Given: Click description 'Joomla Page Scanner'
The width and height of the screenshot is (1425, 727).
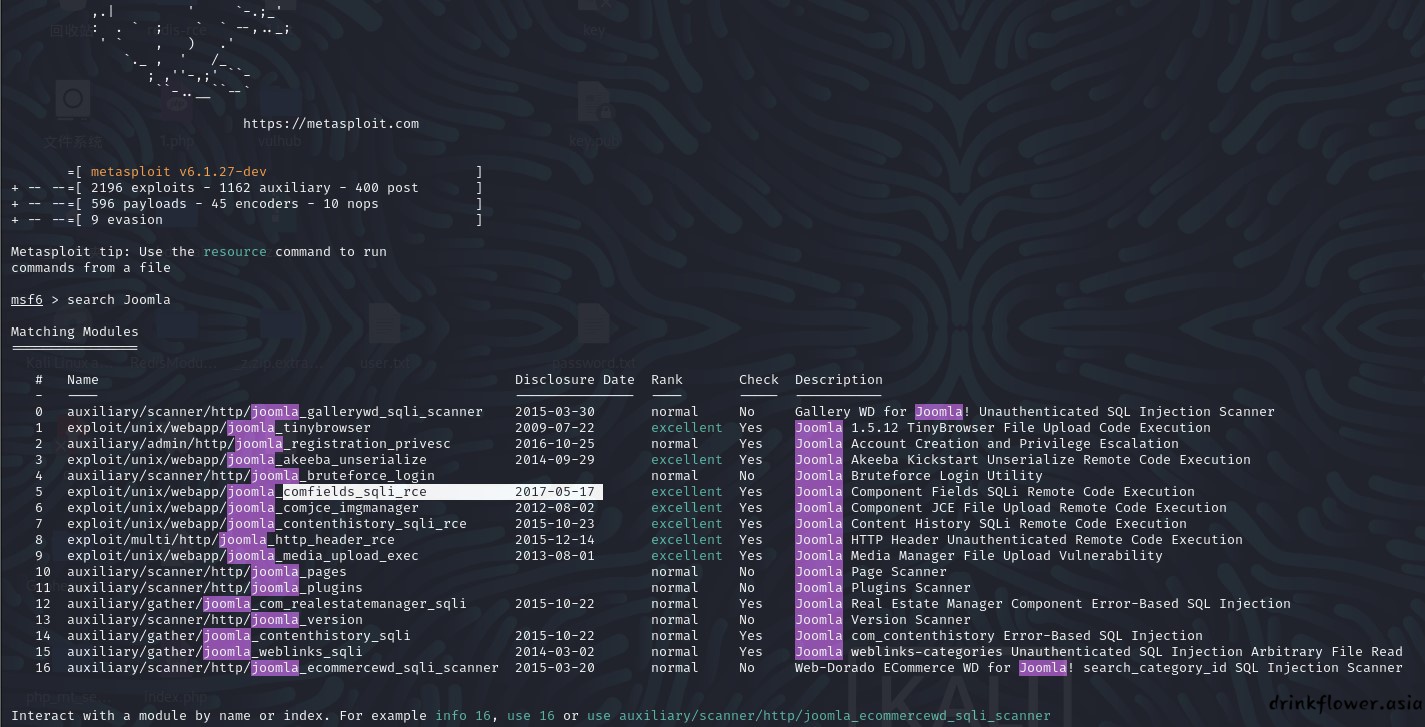Looking at the screenshot, I should [x=871, y=572].
